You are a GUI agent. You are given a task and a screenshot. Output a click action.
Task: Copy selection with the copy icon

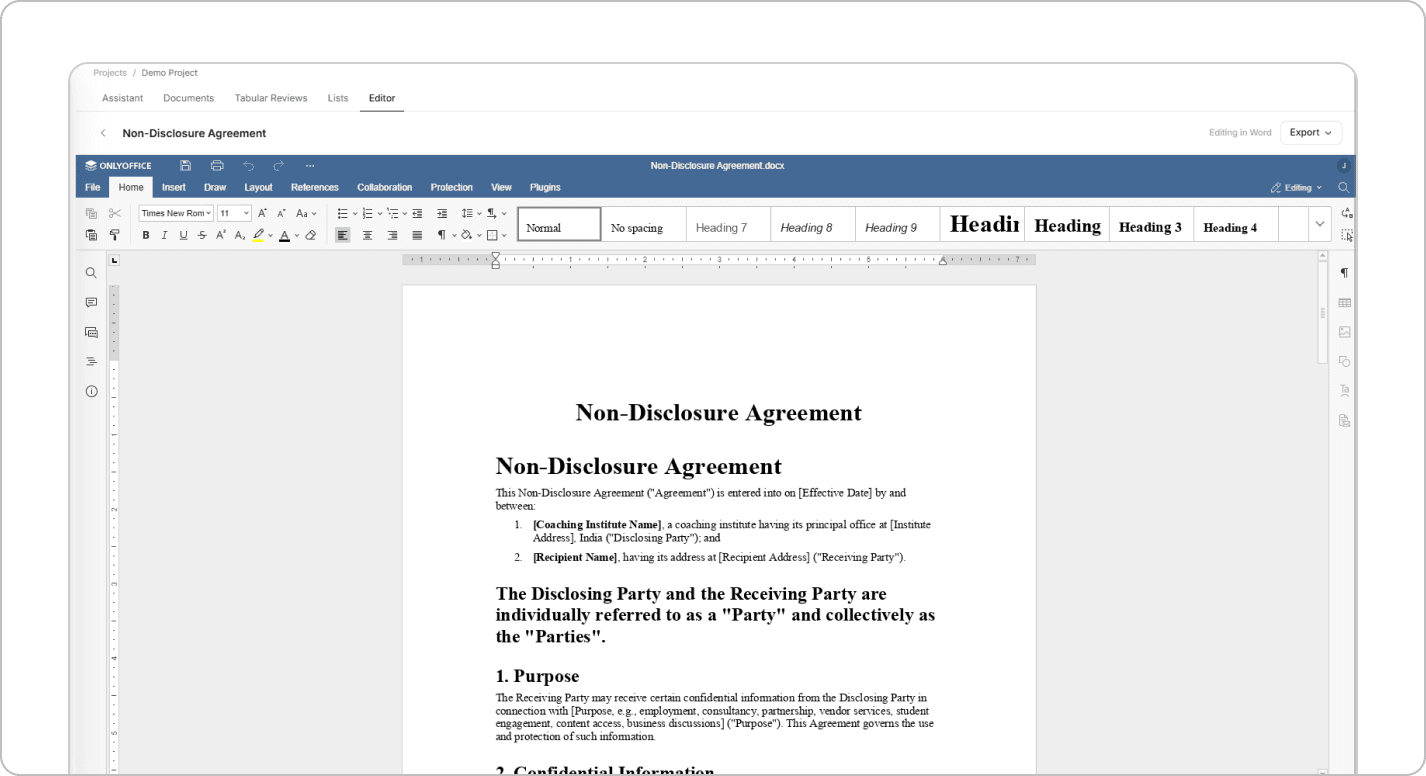point(91,213)
